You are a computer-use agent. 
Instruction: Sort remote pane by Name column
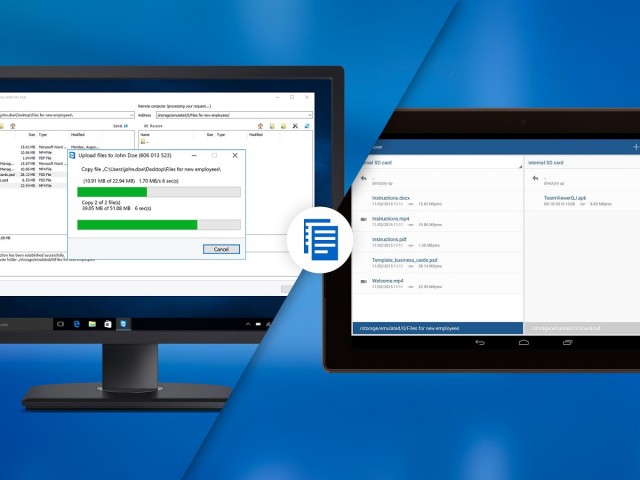pyautogui.click(x=145, y=134)
